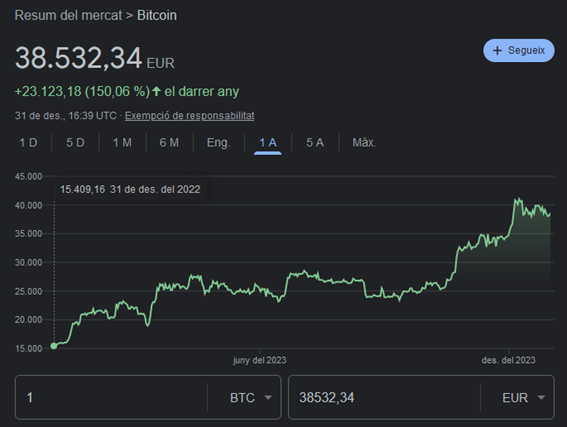The height and width of the screenshot is (427, 567).
Task: Click the EUR label beside the price
Action: point(161,63)
